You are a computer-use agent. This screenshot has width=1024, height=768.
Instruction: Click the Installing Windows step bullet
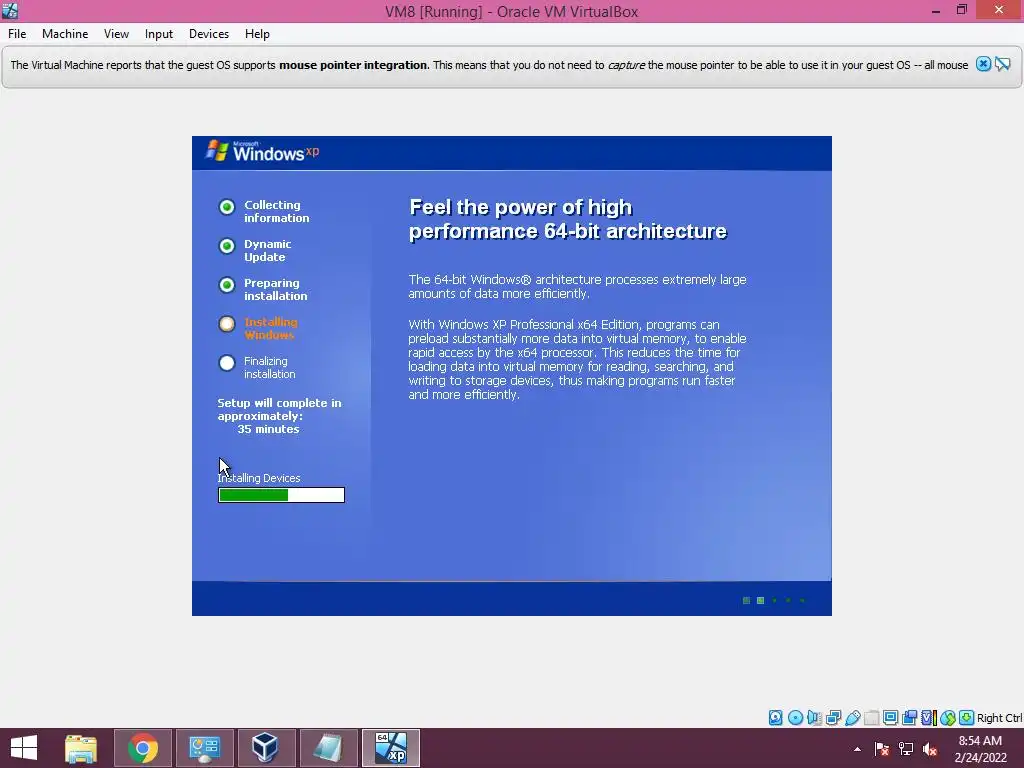pos(227,324)
